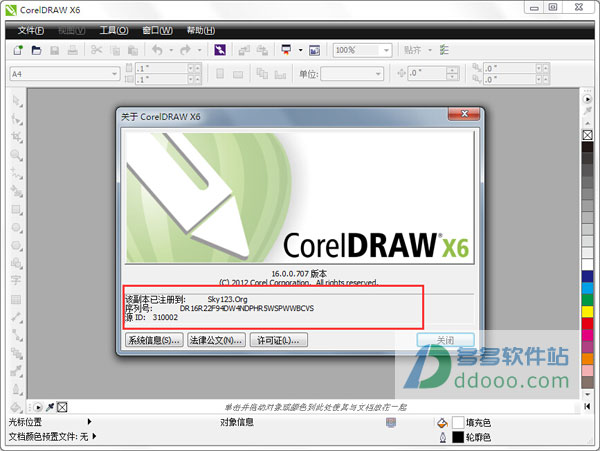Click the Redo arrow icon
The image size is (600, 451).
[185, 50]
